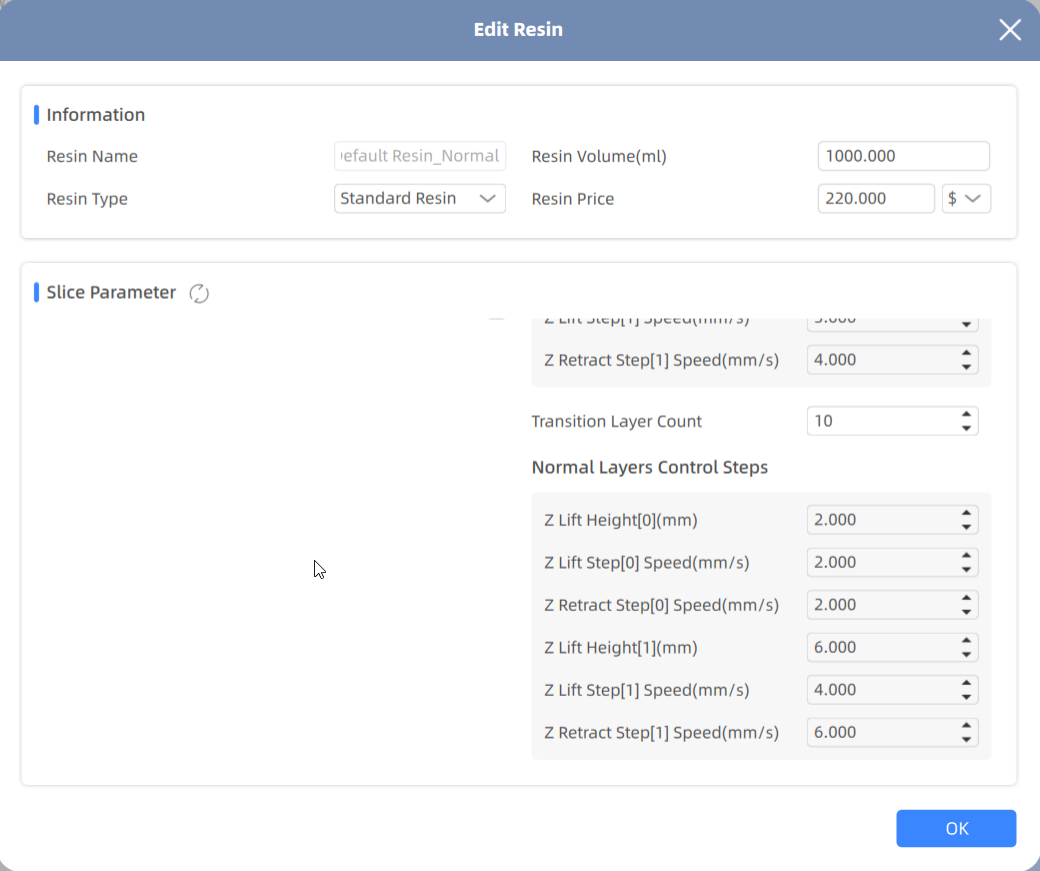
Task: Decrease the Transition Layer Count value
Action: pos(966,428)
